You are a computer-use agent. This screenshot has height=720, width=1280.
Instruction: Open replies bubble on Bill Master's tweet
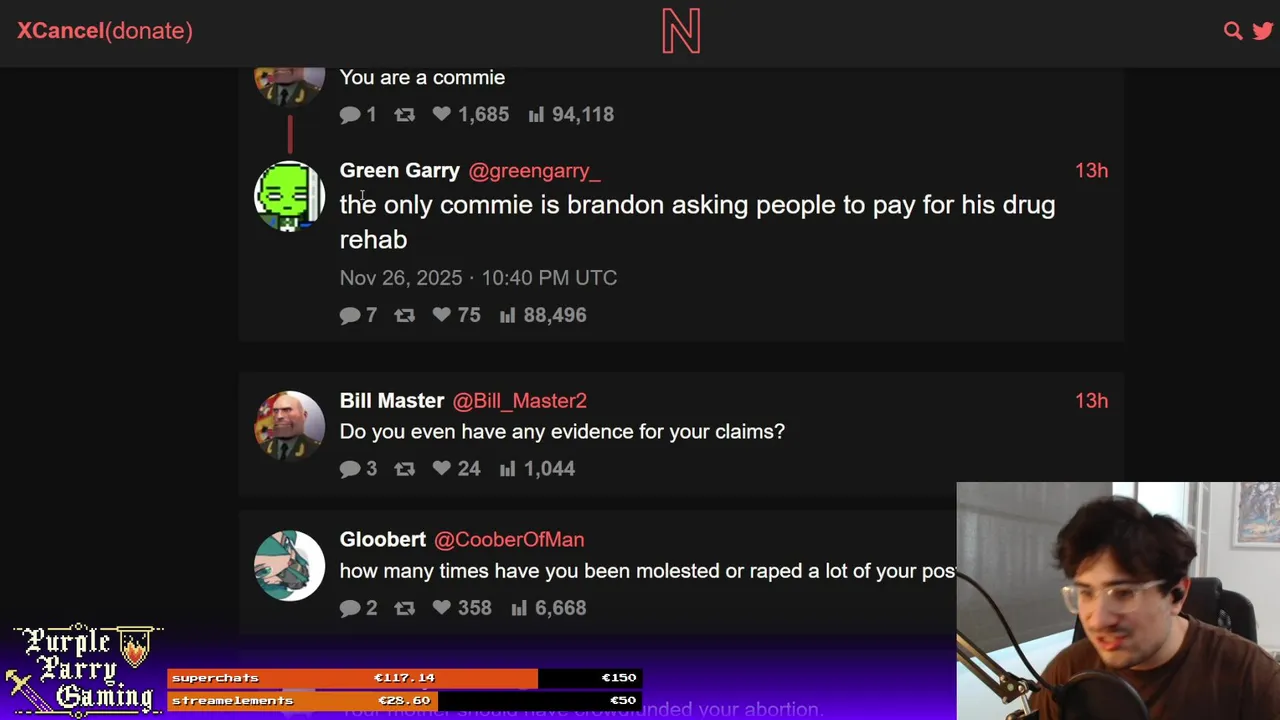[350, 469]
